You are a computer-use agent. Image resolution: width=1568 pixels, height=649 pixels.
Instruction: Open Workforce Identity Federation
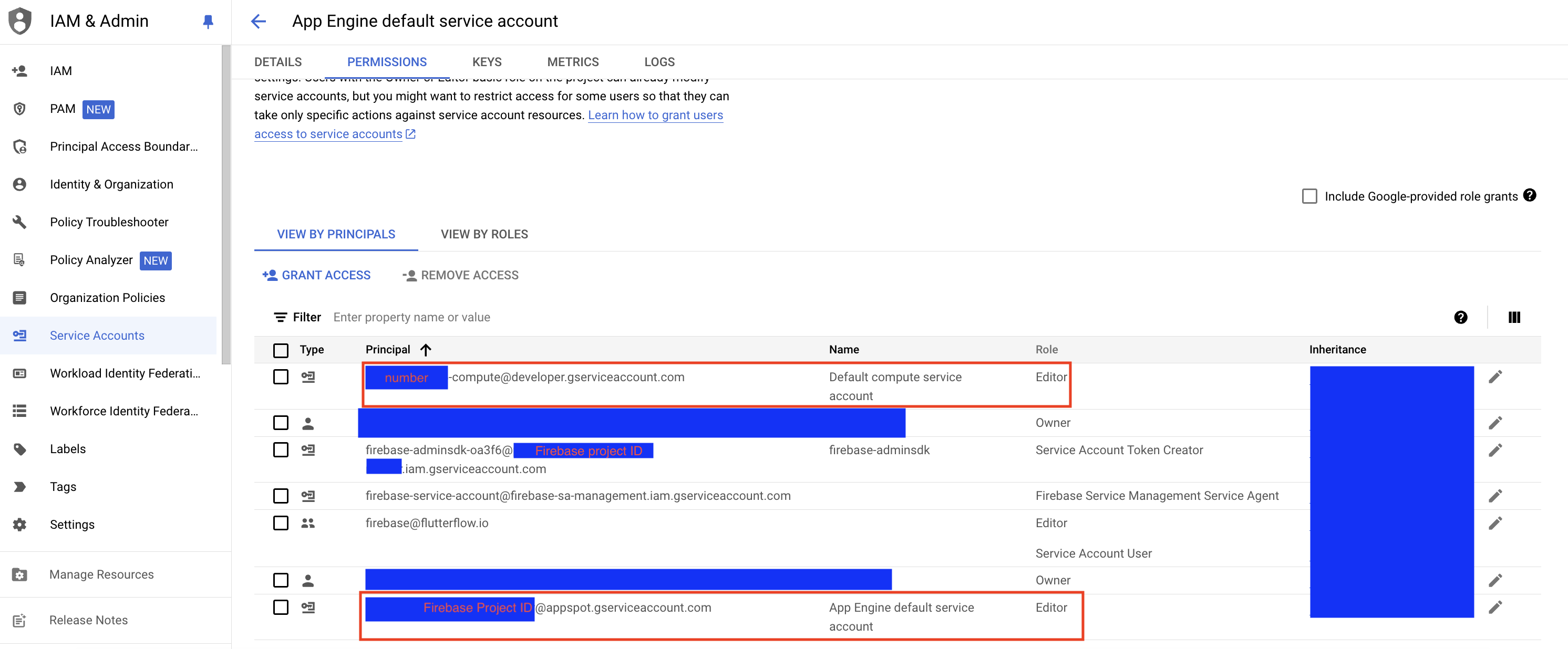click(108, 411)
